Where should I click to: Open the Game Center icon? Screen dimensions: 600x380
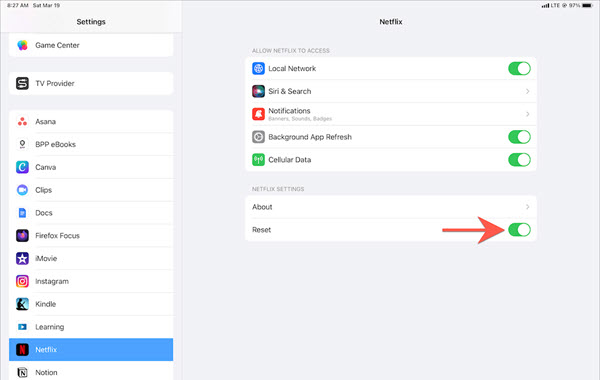(22, 45)
